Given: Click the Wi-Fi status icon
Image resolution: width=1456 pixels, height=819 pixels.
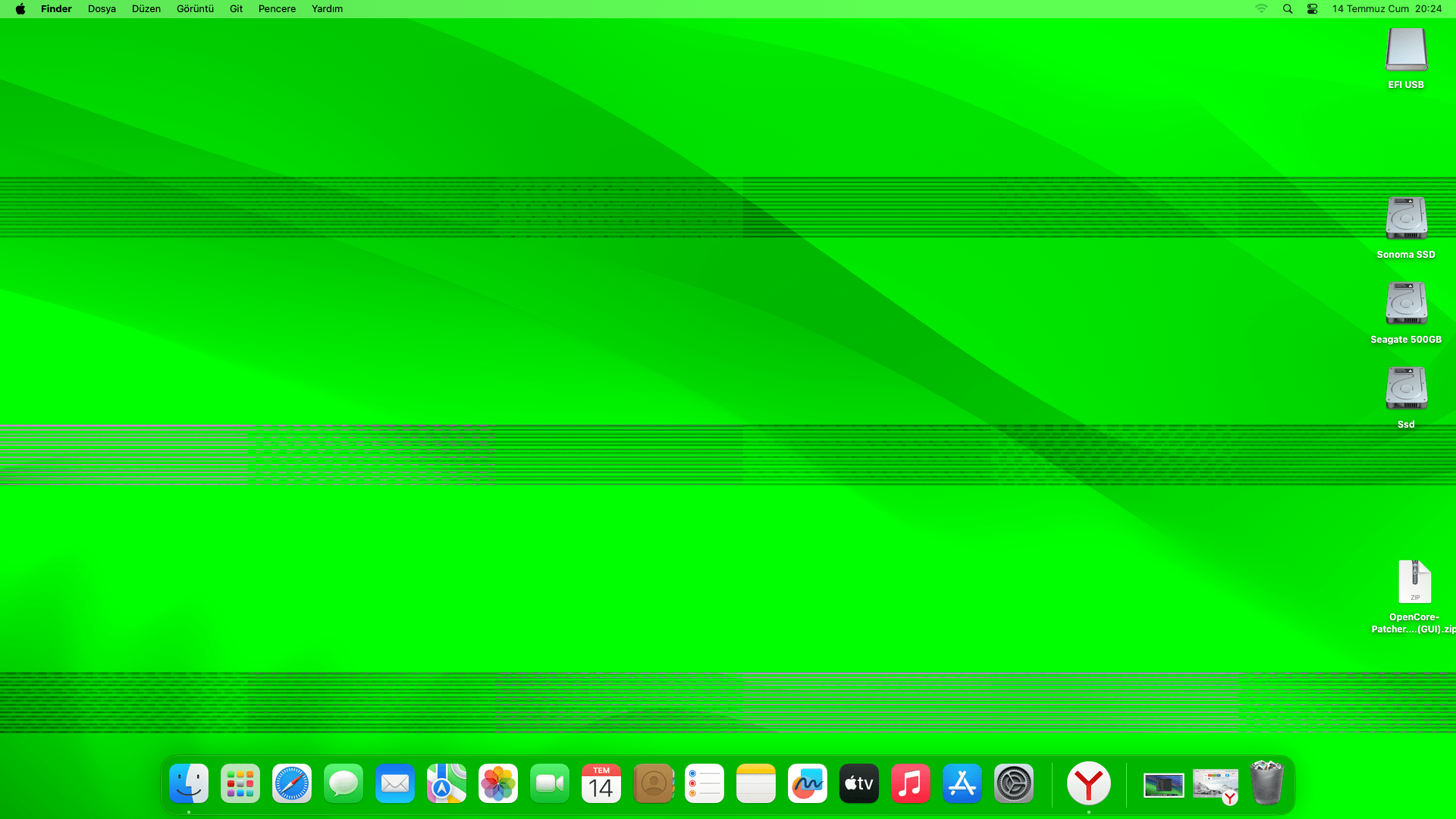Looking at the screenshot, I should 1261,9.
